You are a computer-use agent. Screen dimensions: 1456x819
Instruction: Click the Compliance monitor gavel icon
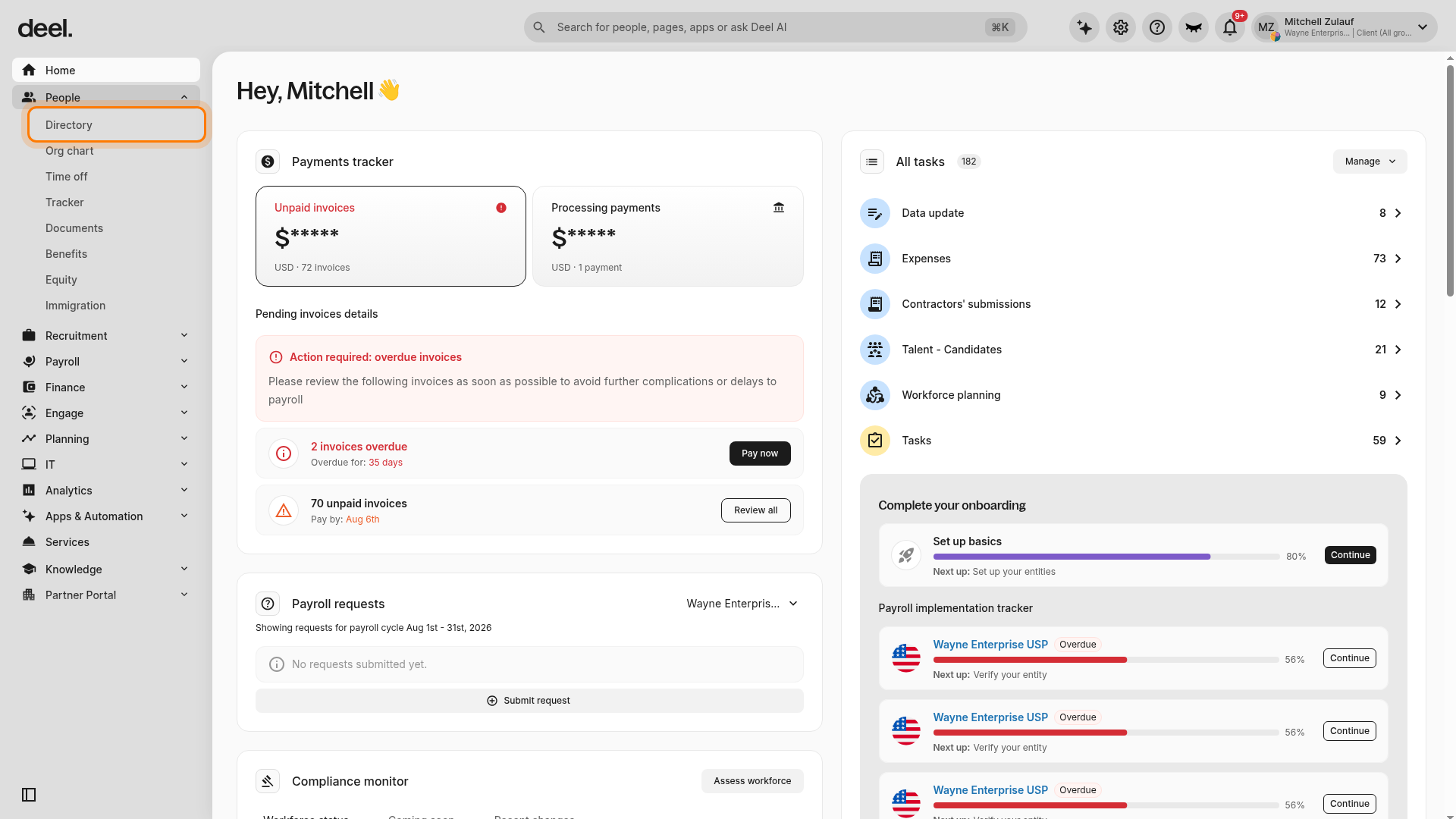268,781
